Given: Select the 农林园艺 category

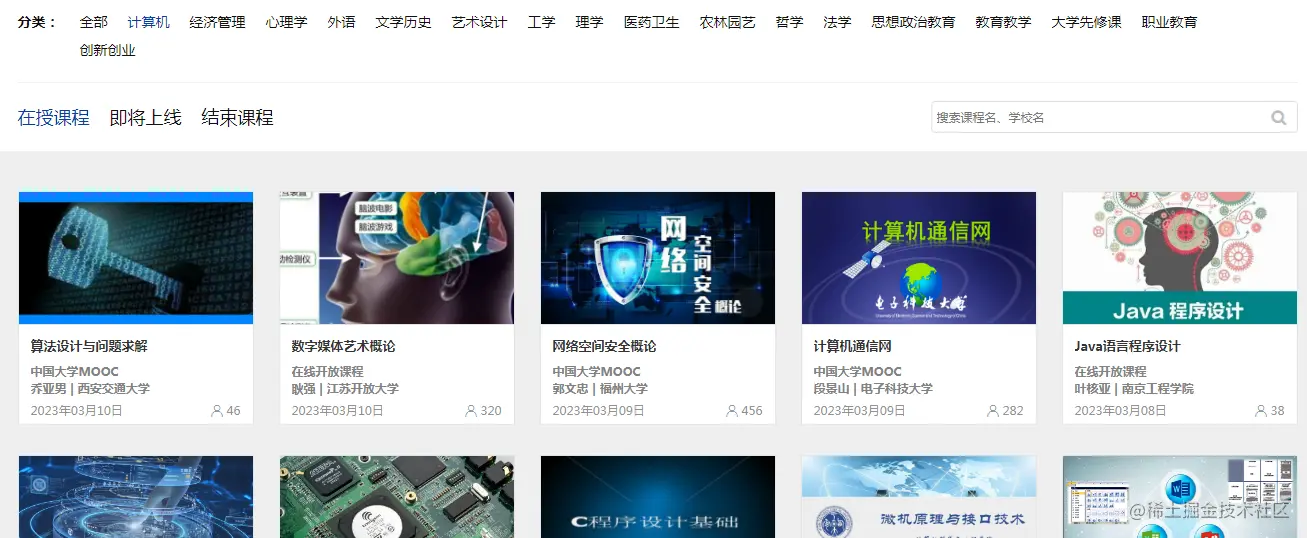Looking at the screenshot, I should (x=728, y=22).
